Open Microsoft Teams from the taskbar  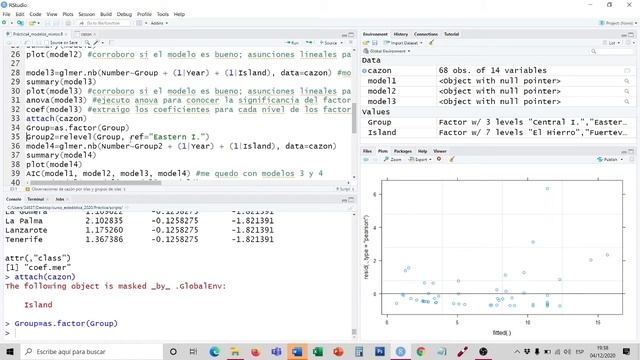coord(276,351)
